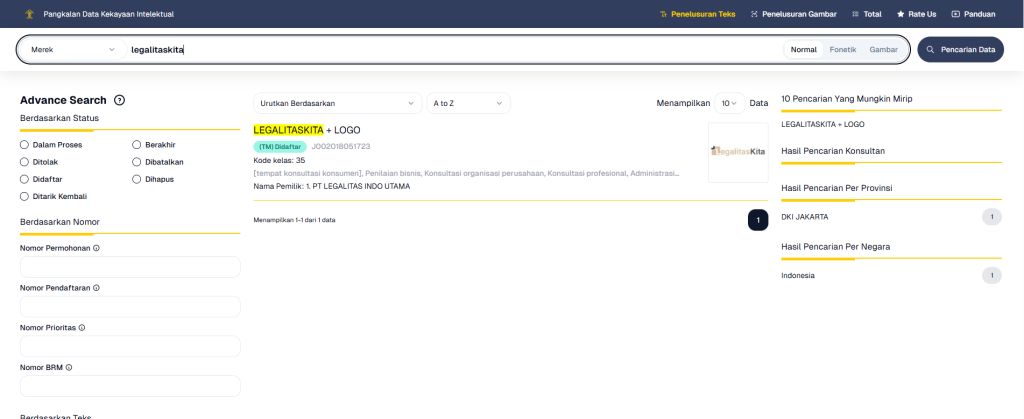Click the Kode kelas: 35 text

click(279, 160)
